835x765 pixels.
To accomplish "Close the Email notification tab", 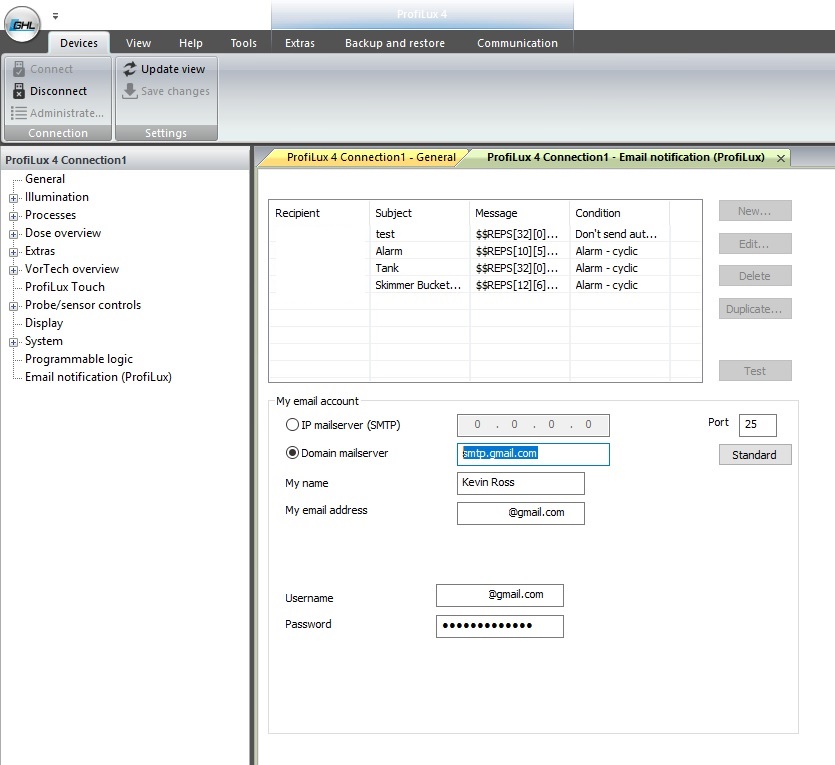I will pyautogui.click(x=781, y=158).
